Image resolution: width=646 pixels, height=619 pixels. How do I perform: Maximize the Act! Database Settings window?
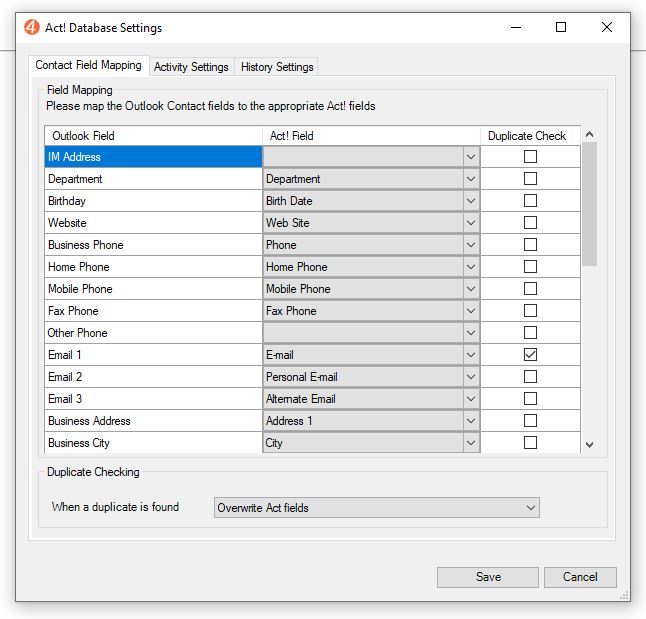pos(561,27)
